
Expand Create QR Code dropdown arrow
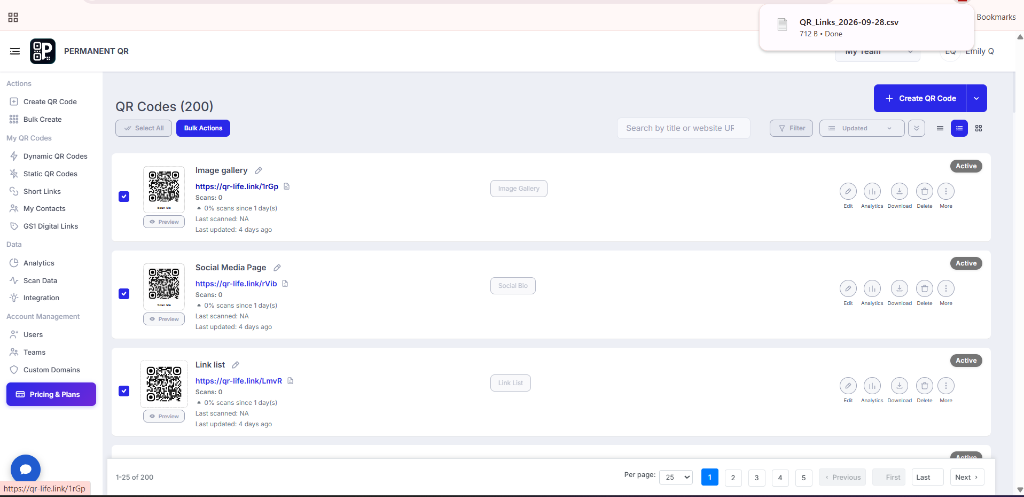pos(977,98)
